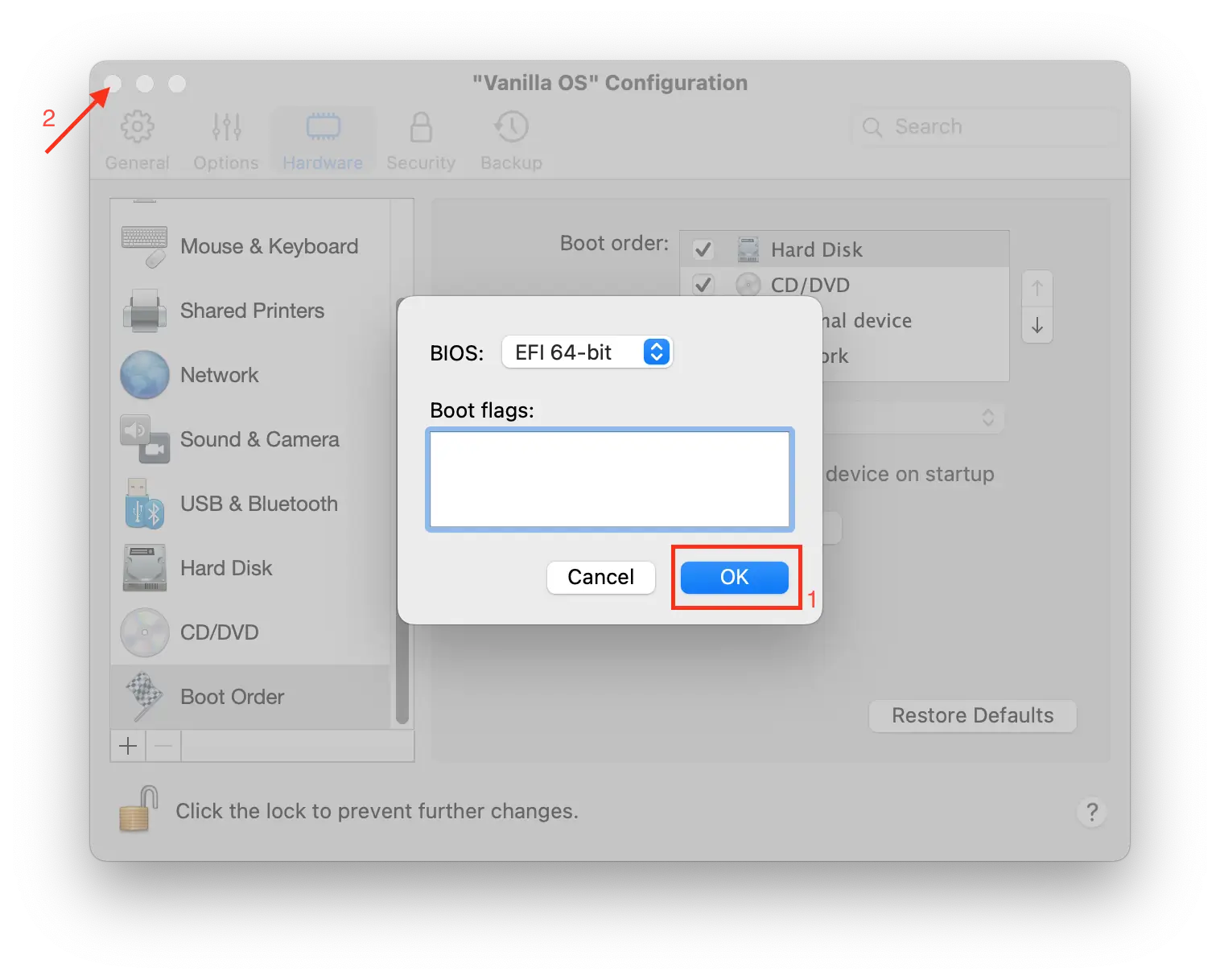Open the BIOS EFI 64-bit dropdown
1220x980 pixels.
click(587, 352)
